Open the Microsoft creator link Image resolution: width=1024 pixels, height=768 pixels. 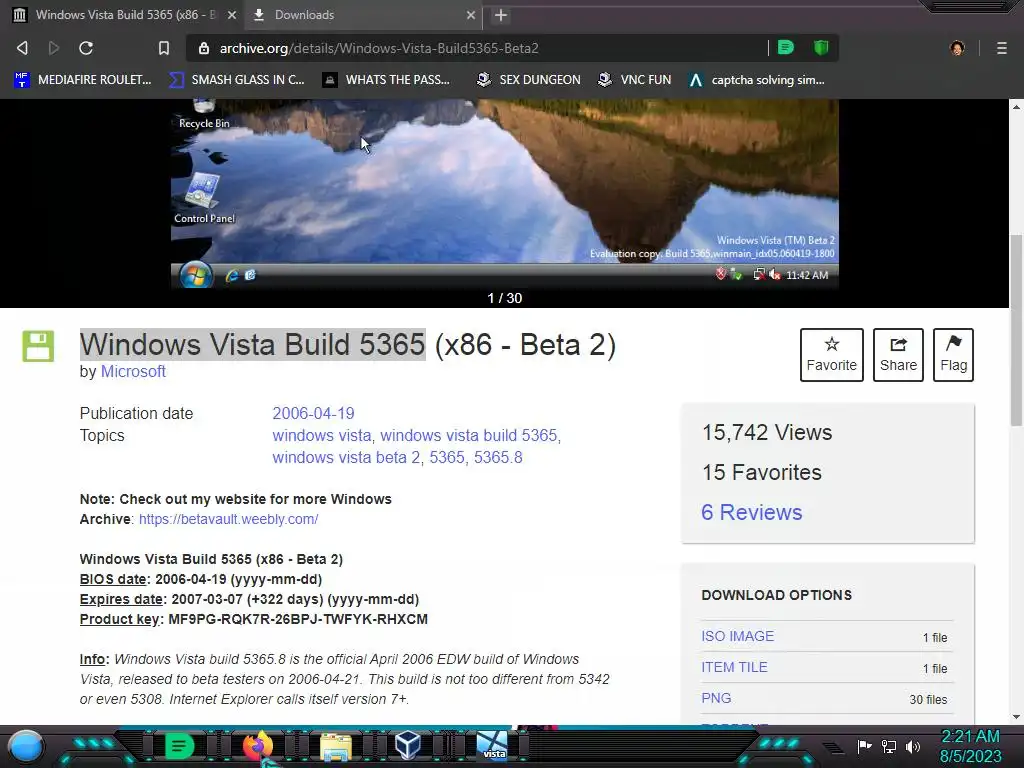coord(133,372)
